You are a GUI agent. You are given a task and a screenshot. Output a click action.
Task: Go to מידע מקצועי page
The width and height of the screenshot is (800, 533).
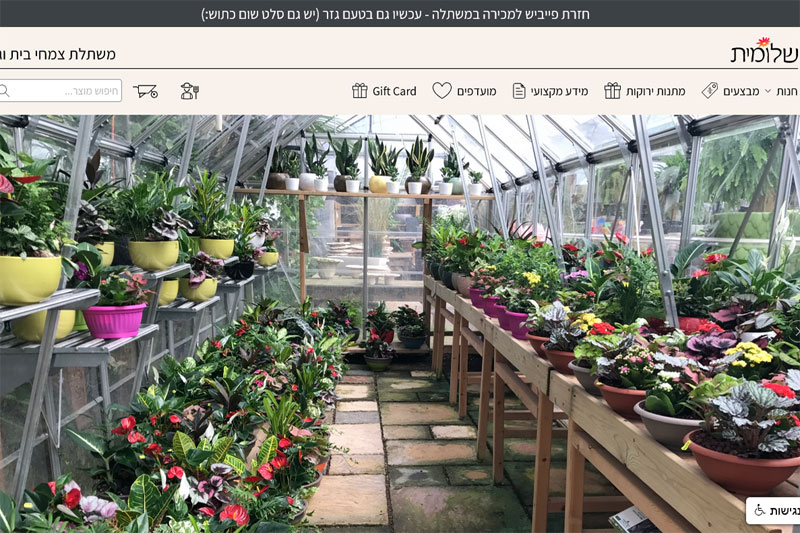[x=560, y=91]
